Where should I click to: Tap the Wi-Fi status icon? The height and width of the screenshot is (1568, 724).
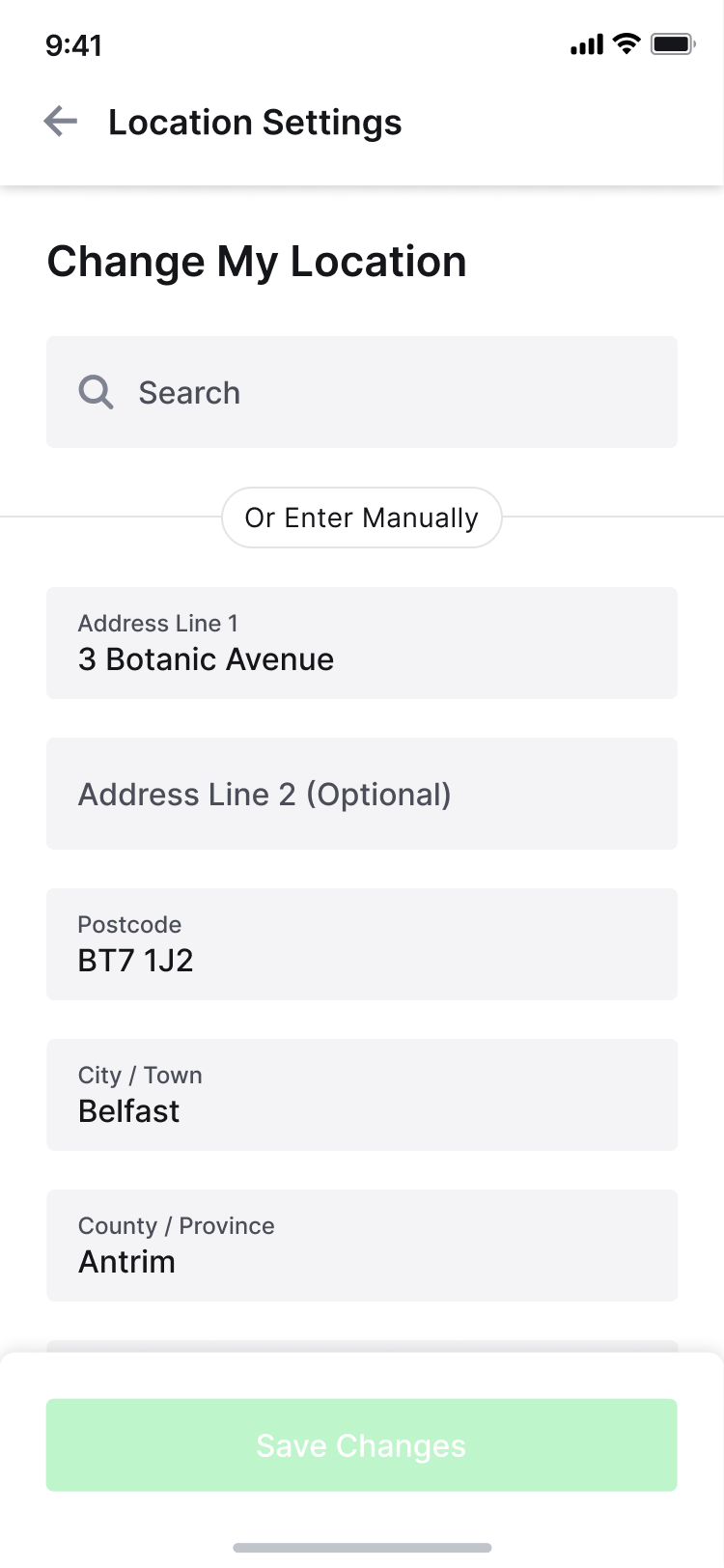(x=627, y=43)
